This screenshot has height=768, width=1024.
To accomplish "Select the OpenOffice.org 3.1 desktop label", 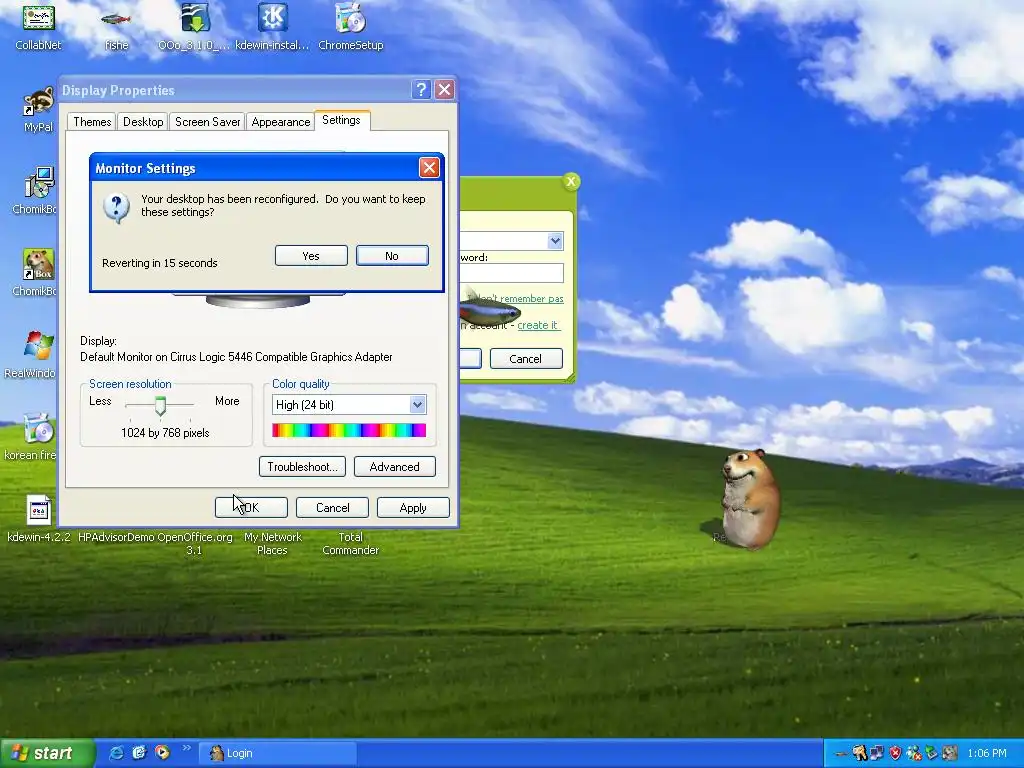I will [x=195, y=543].
